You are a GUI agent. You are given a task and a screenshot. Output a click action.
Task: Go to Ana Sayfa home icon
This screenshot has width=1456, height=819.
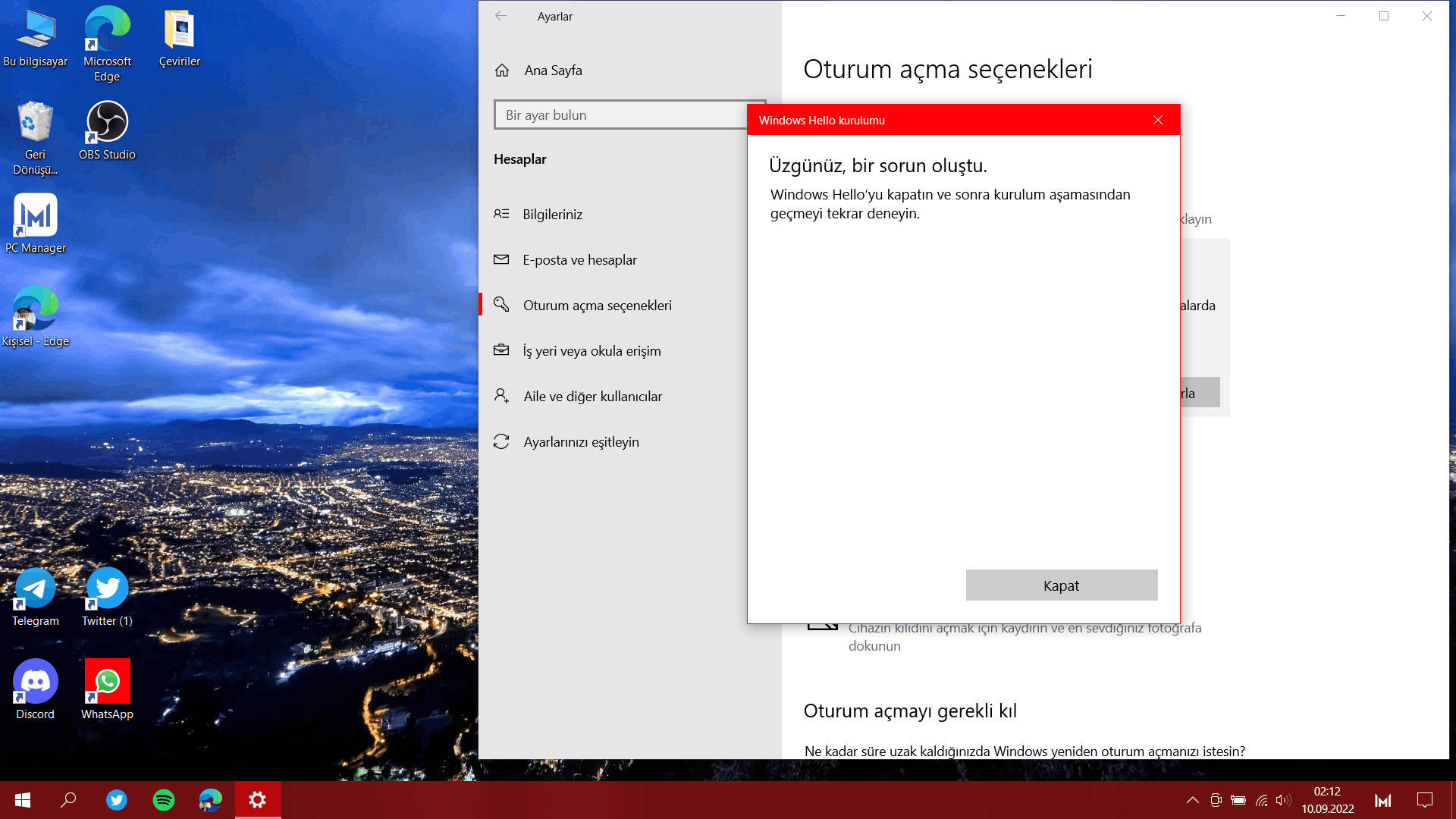[502, 71]
